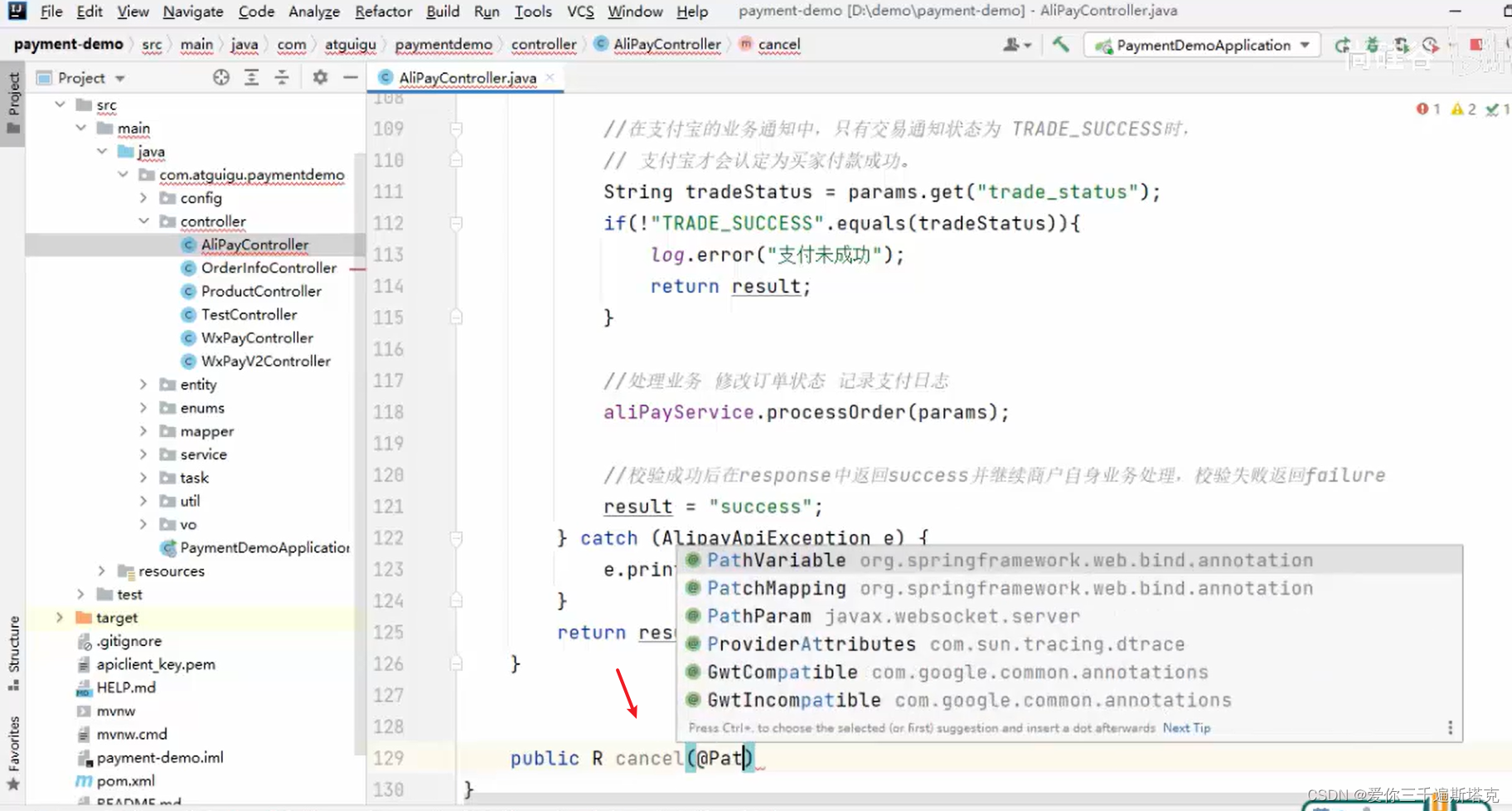1512x811 pixels.
Task: Collapse the src folder
Action: click(60, 104)
